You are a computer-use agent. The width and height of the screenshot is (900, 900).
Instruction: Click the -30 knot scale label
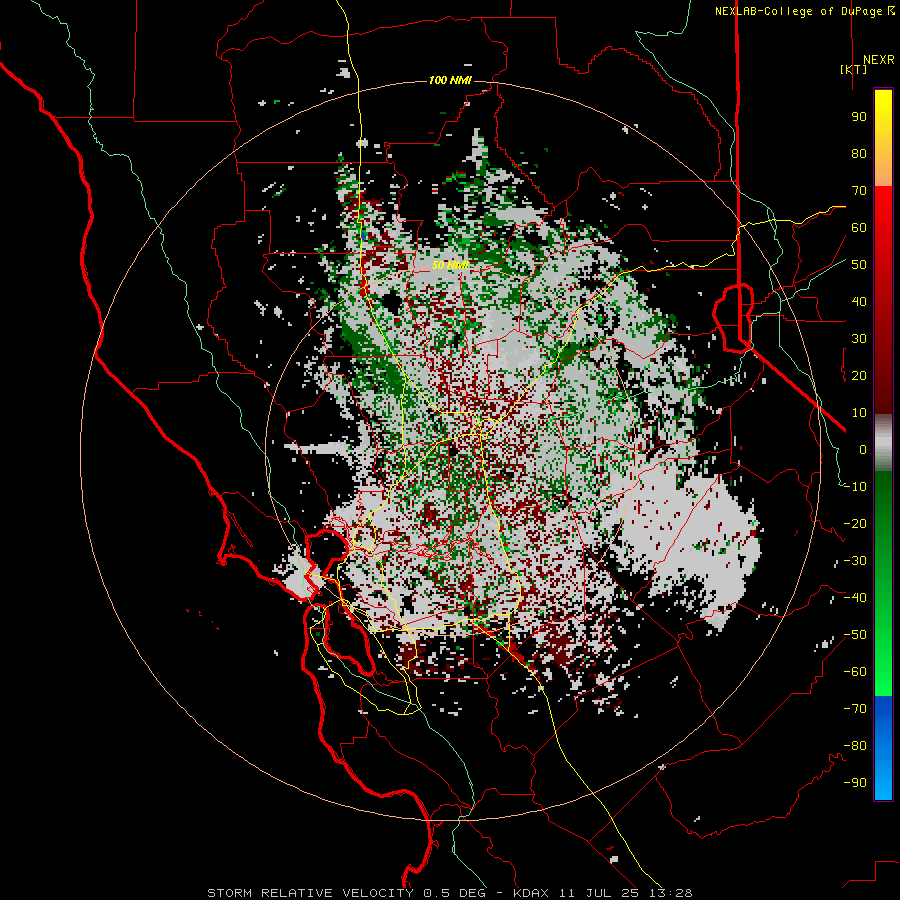[855, 561]
